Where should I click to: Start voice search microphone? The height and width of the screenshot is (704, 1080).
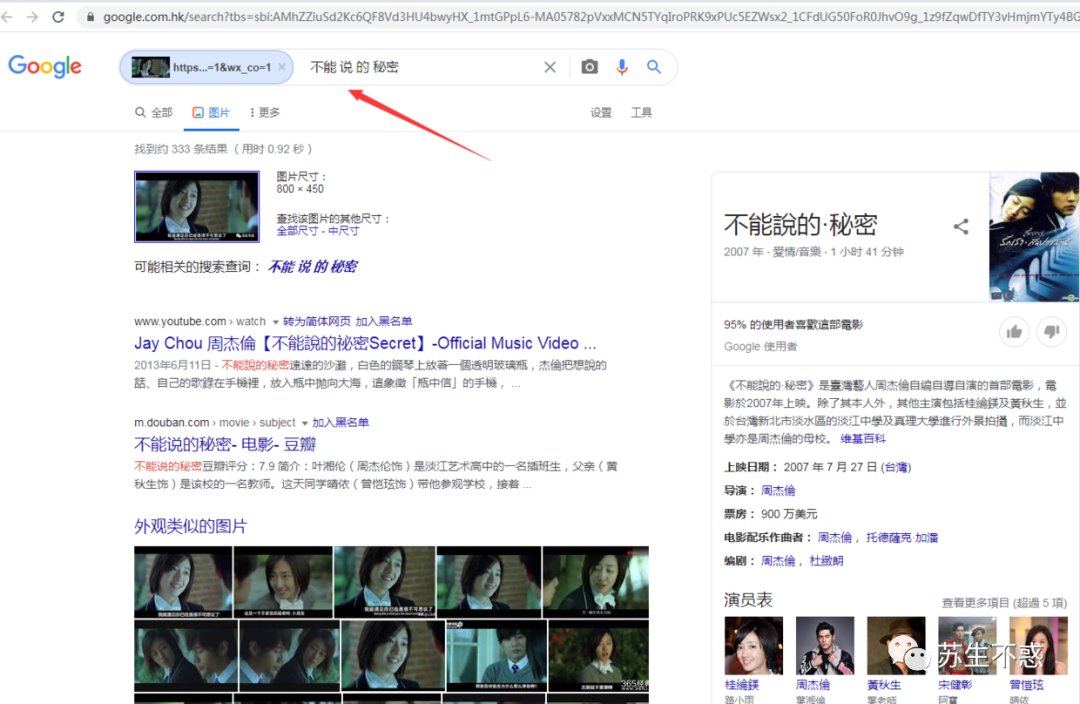point(621,67)
